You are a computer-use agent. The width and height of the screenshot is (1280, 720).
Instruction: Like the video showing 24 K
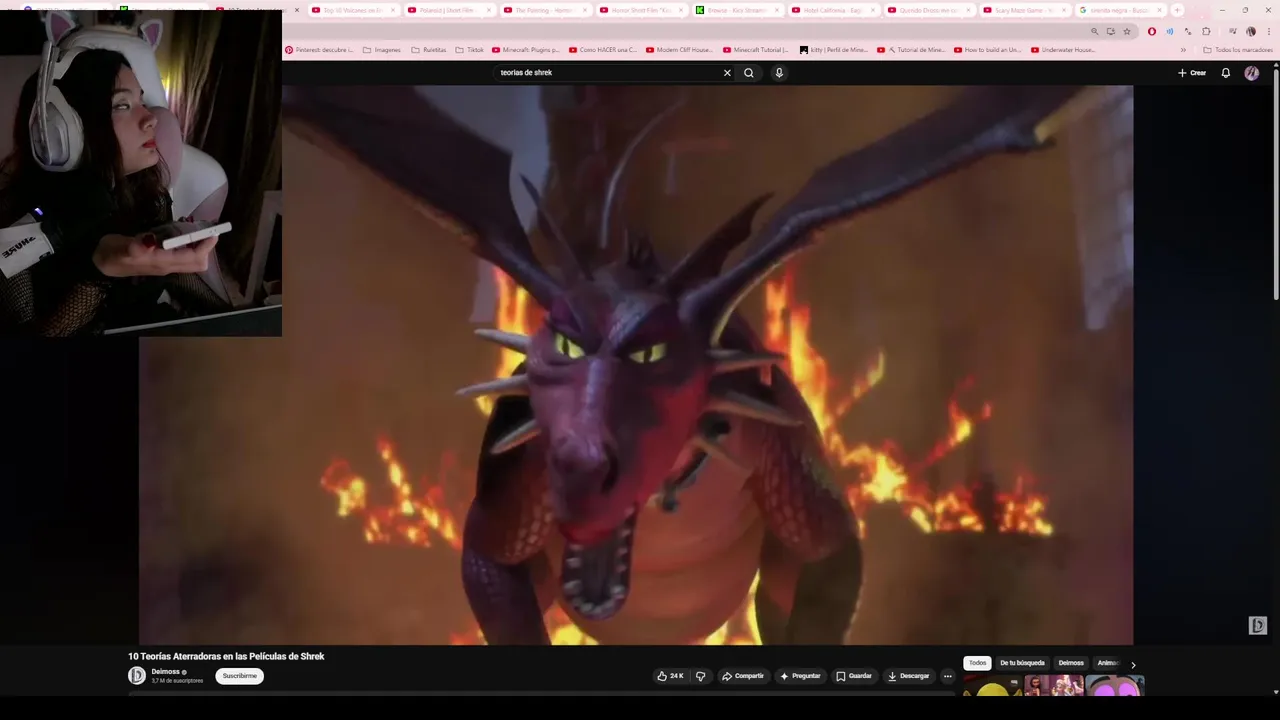point(670,676)
